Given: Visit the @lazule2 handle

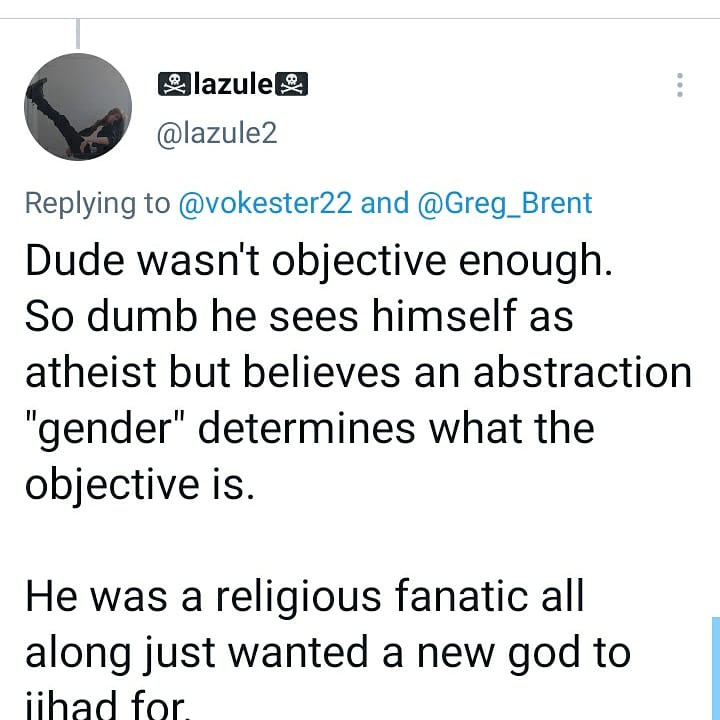Looking at the screenshot, I should coord(217,134).
